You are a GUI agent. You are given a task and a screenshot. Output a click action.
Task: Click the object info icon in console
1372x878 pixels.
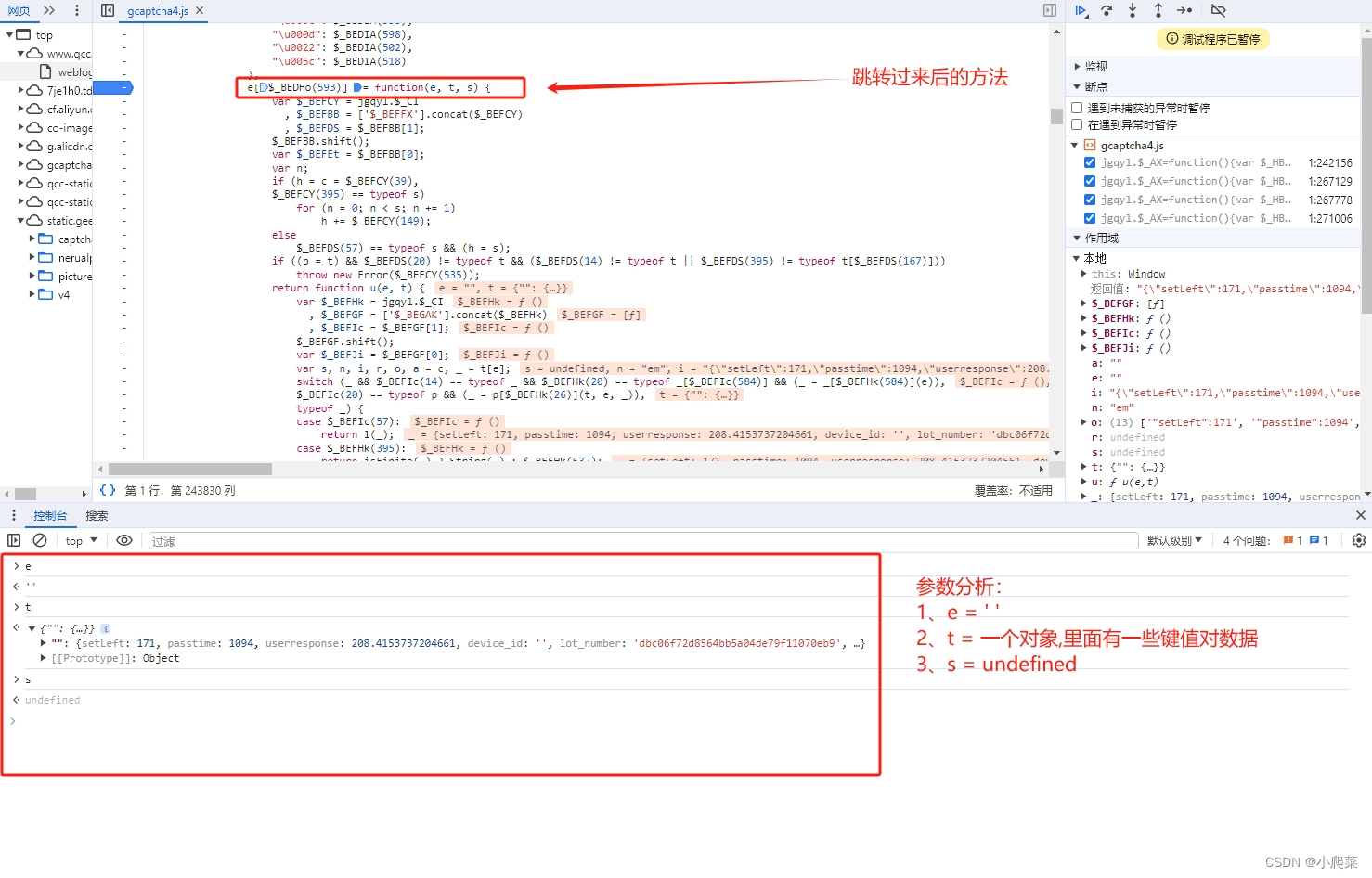pos(106,628)
